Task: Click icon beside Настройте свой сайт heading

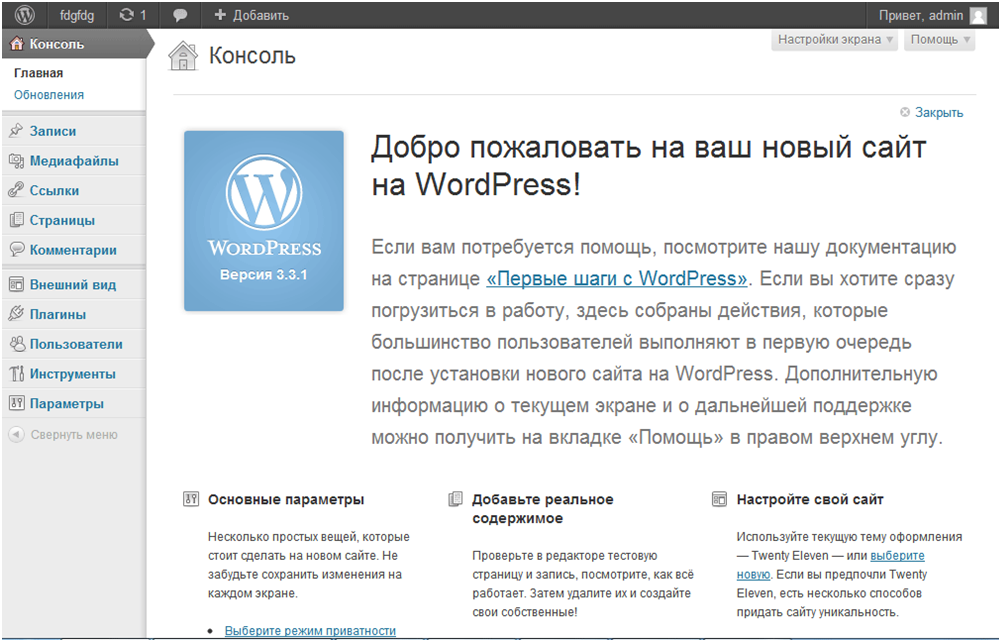Action: pyautogui.click(x=719, y=499)
